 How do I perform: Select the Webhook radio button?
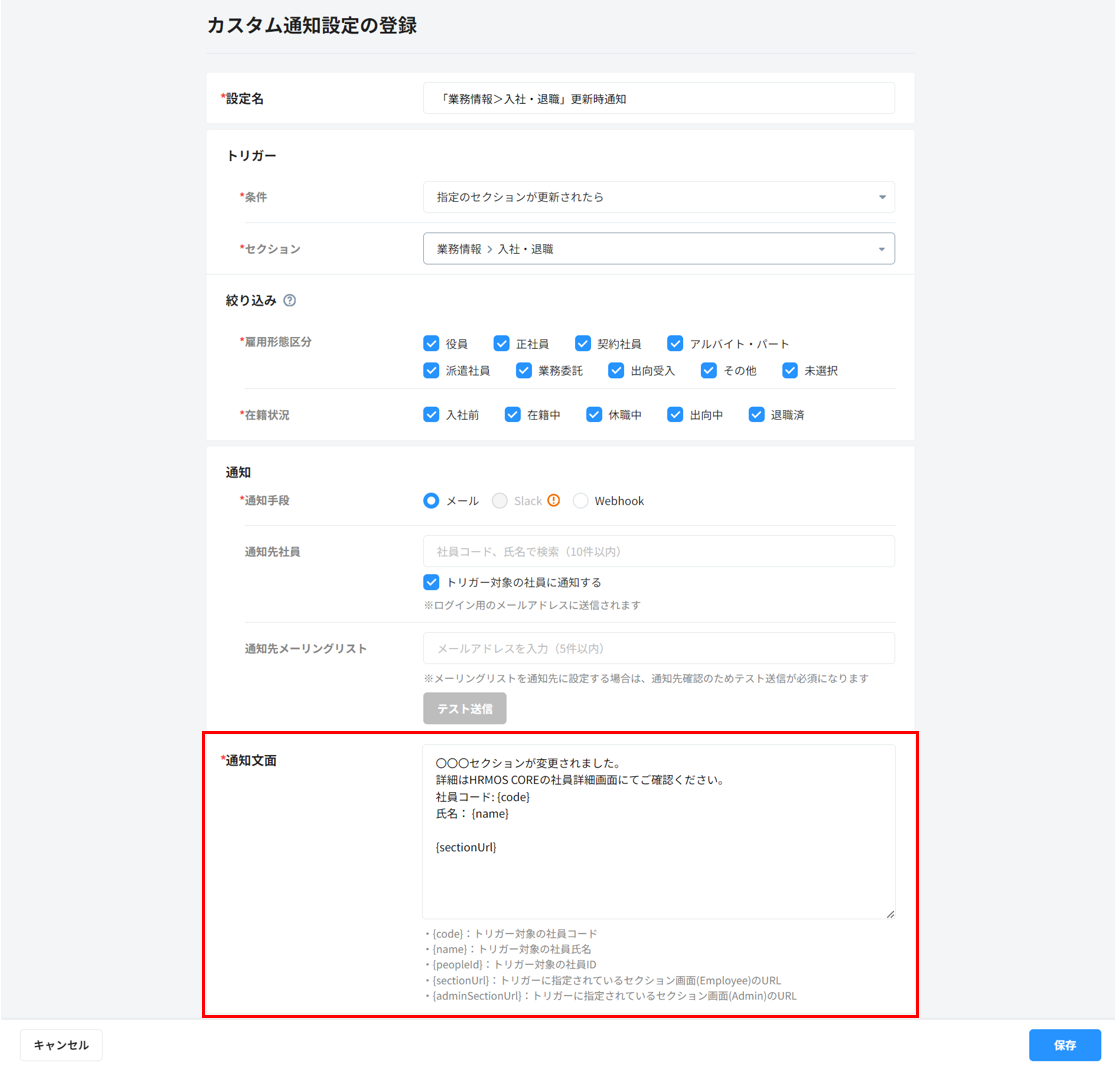point(581,501)
